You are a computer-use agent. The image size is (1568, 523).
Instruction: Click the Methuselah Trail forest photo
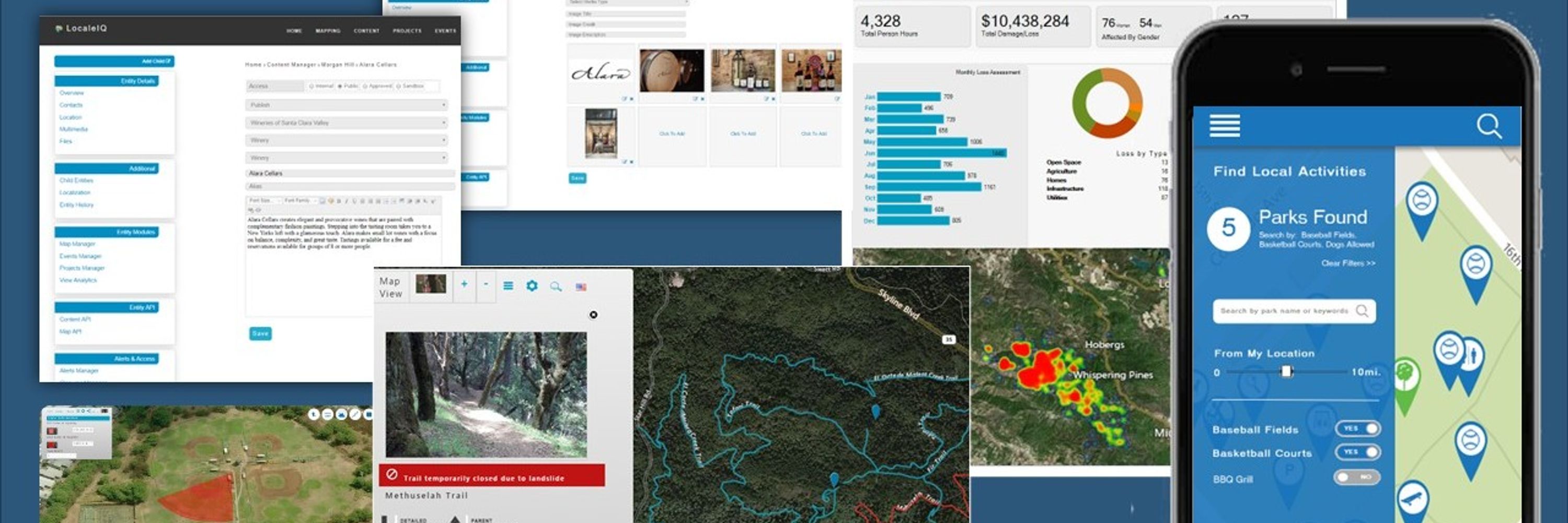(x=487, y=394)
